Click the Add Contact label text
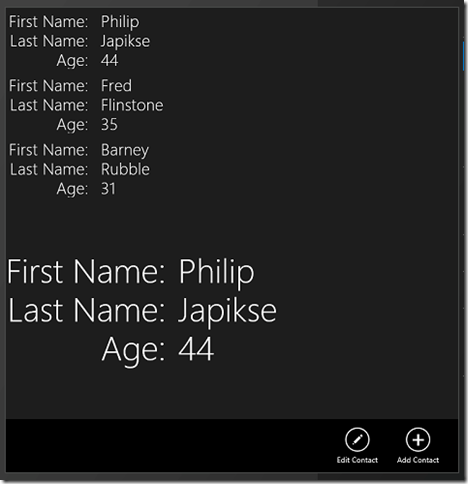 [418, 460]
